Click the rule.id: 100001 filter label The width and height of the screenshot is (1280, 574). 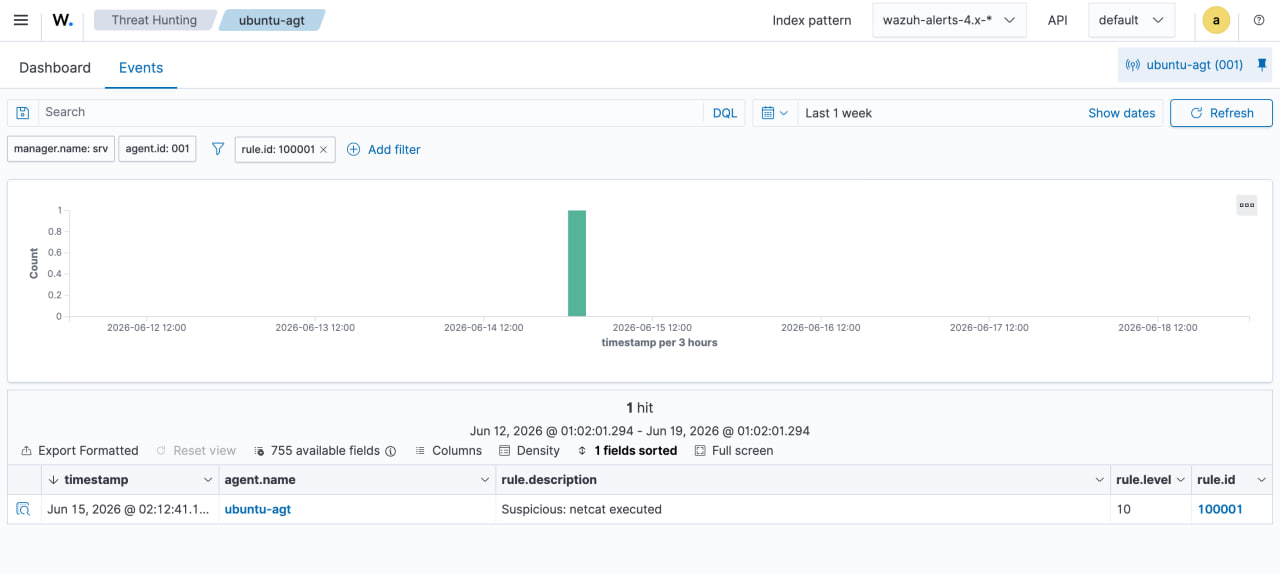coord(278,149)
